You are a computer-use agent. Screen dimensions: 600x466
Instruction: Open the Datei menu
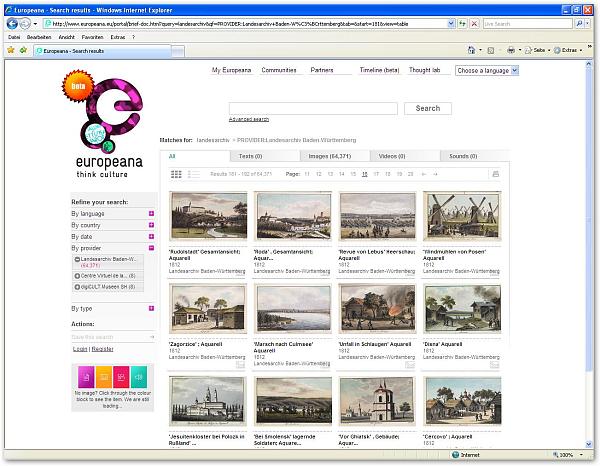point(14,37)
